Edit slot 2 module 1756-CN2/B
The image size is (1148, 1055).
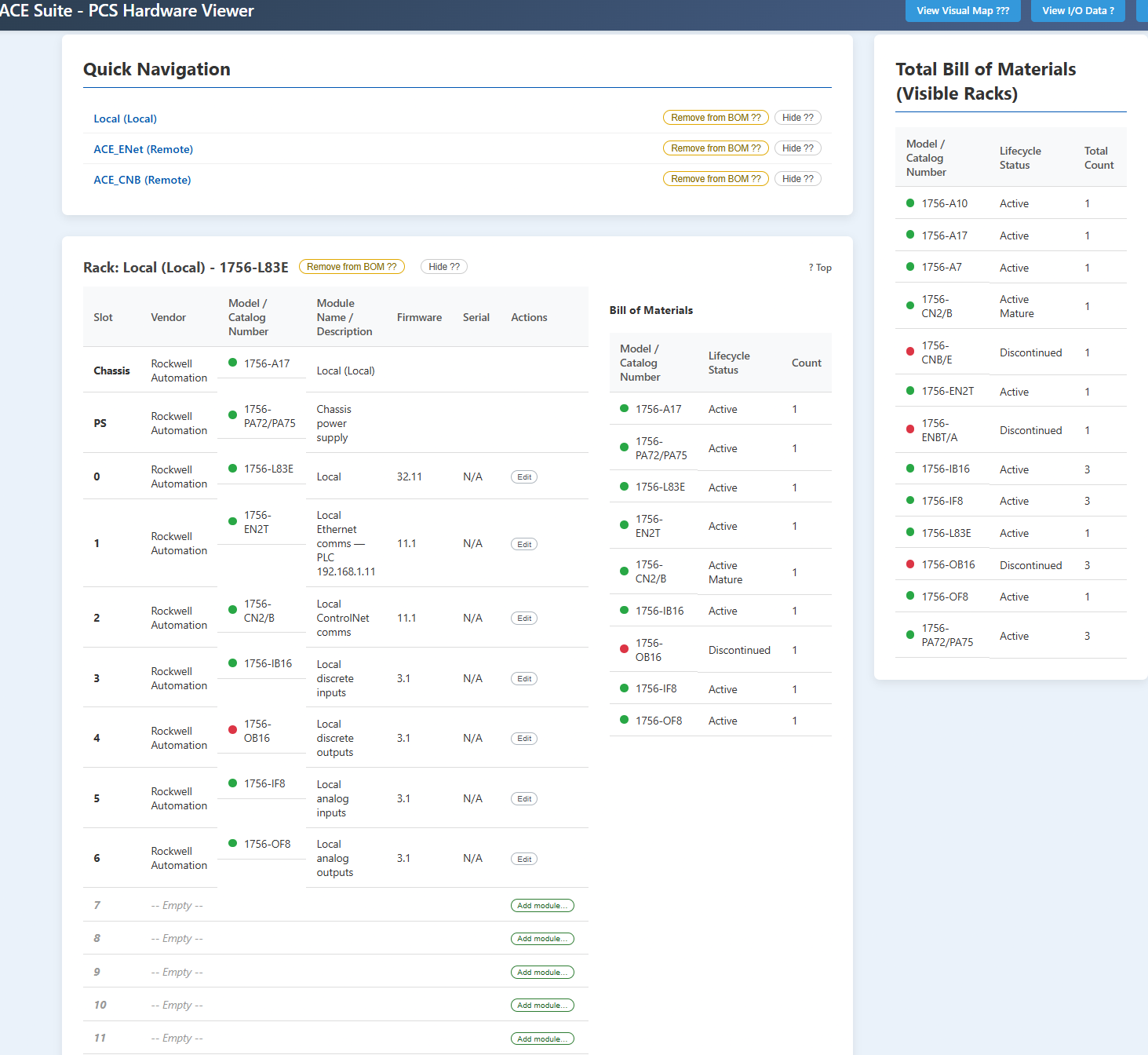point(524,619)
